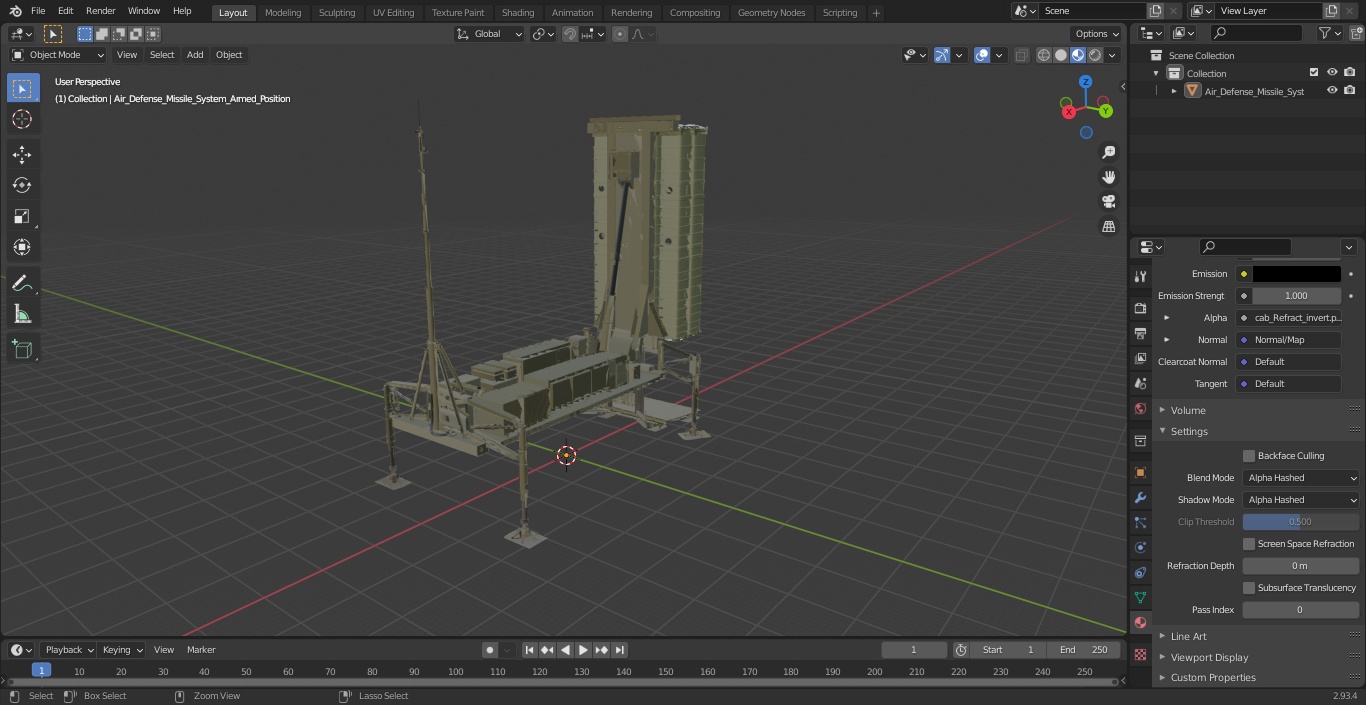Click the Clip Threshold slider

[1301, 522]
